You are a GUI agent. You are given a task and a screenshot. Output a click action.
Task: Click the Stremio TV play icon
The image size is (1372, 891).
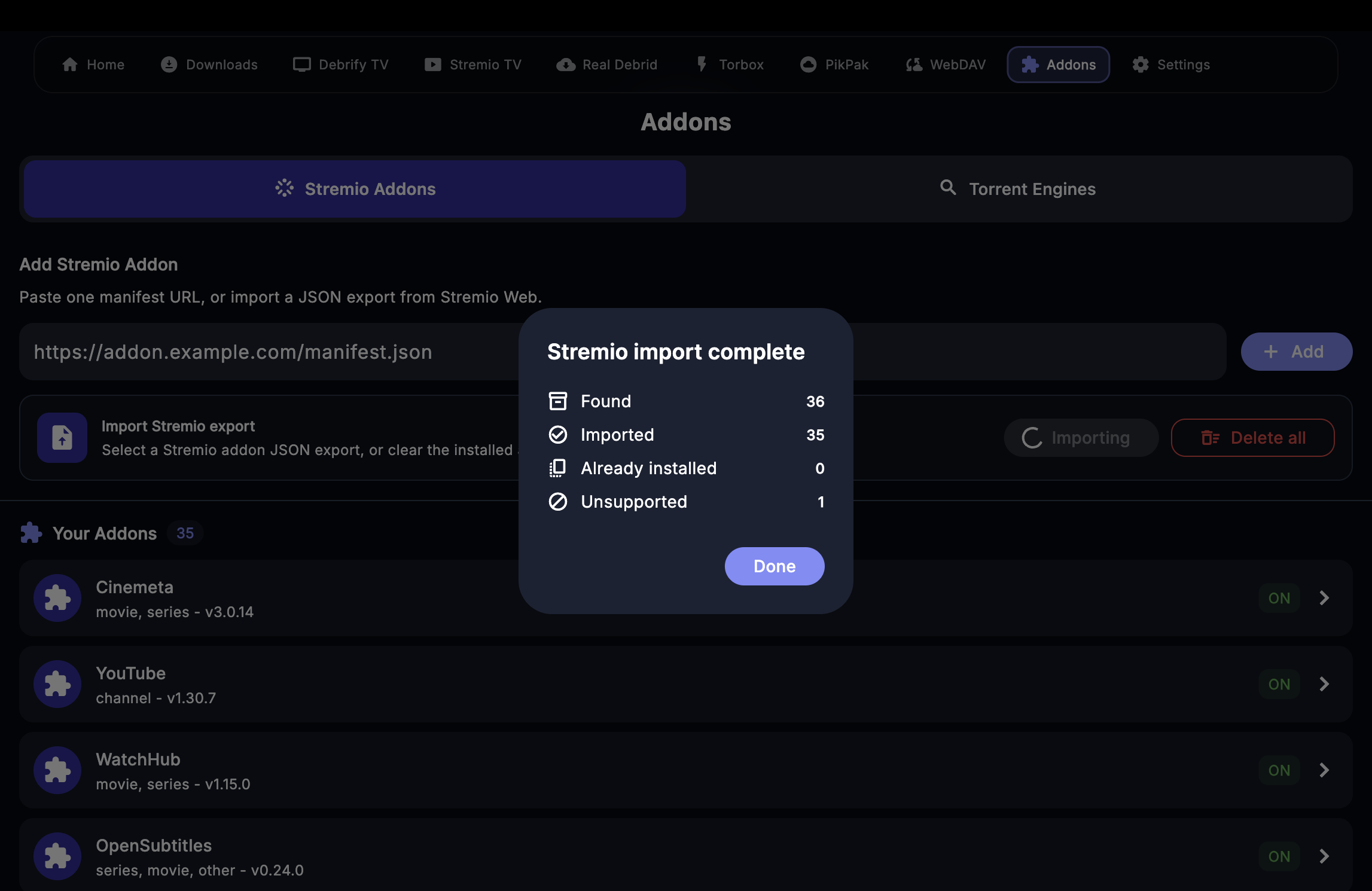tap(433, 65)
